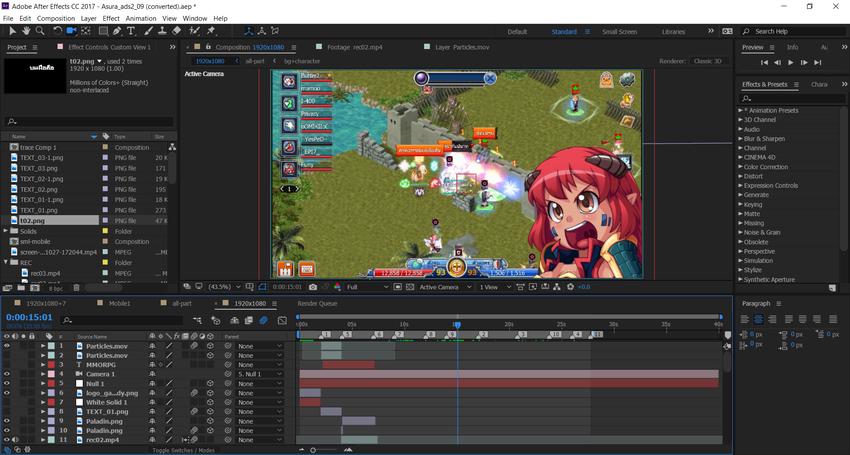Open the magnification 43.5% dropdown

coord(224,287)
